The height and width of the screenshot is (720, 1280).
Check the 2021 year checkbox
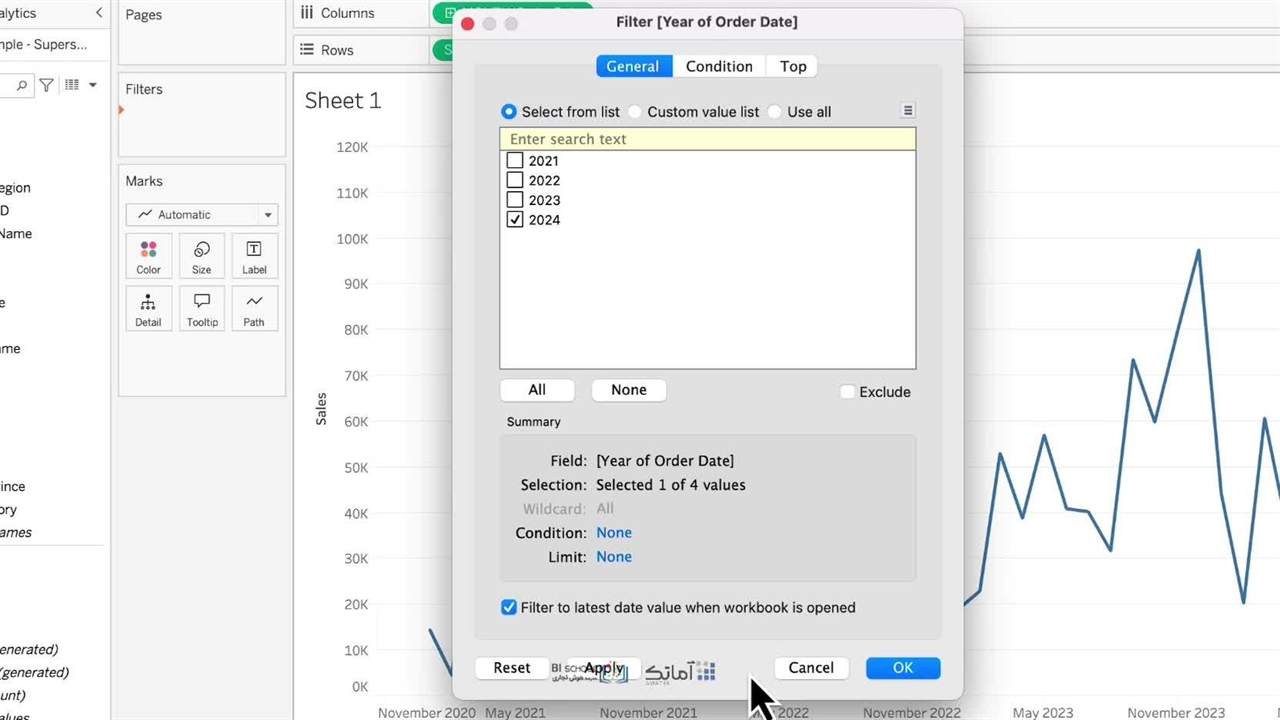coord(515,160)
